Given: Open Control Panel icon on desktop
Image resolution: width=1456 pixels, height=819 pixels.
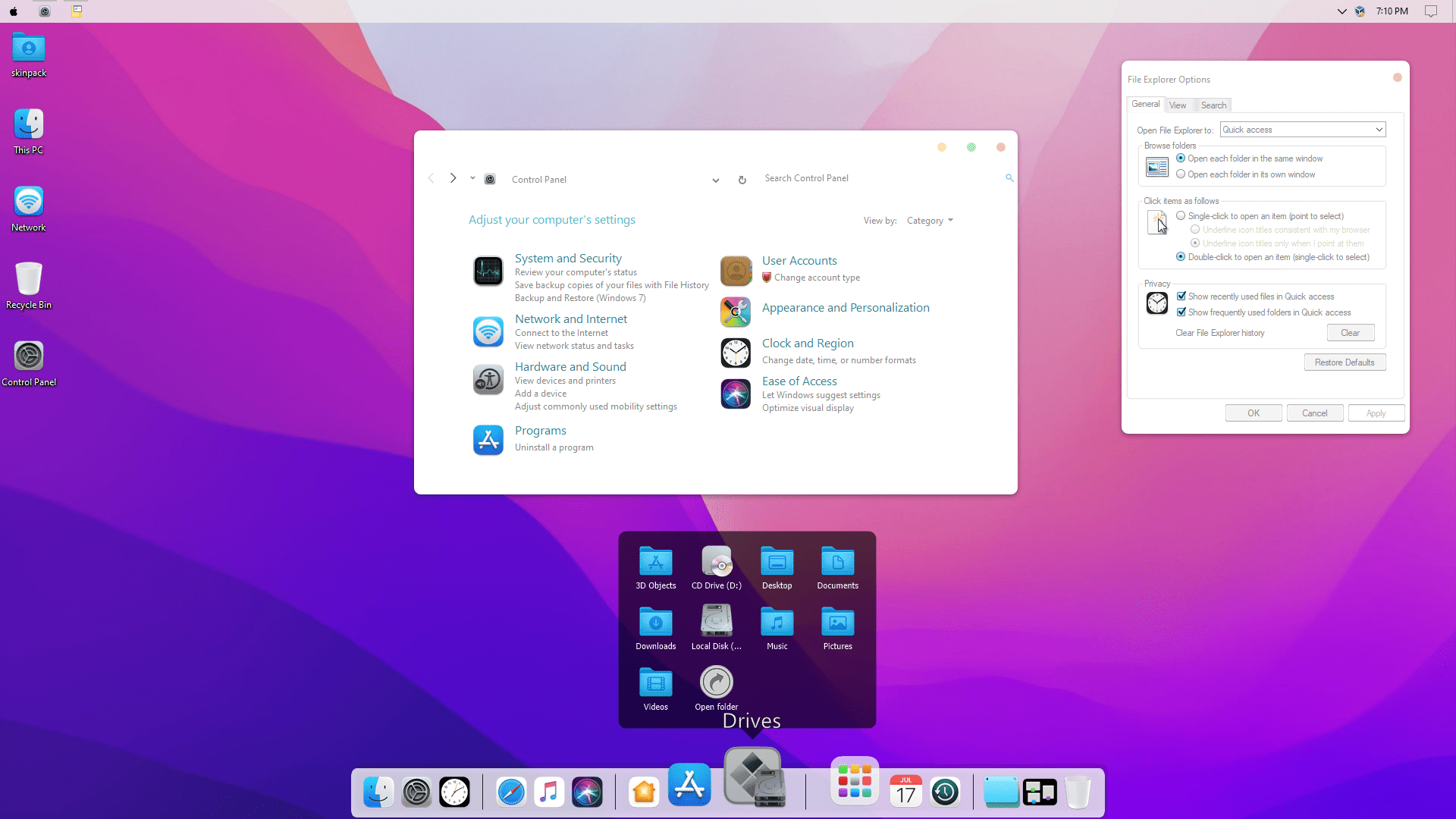Looking at the screenshot, I should pyautogui.click(x=29, y=356).
